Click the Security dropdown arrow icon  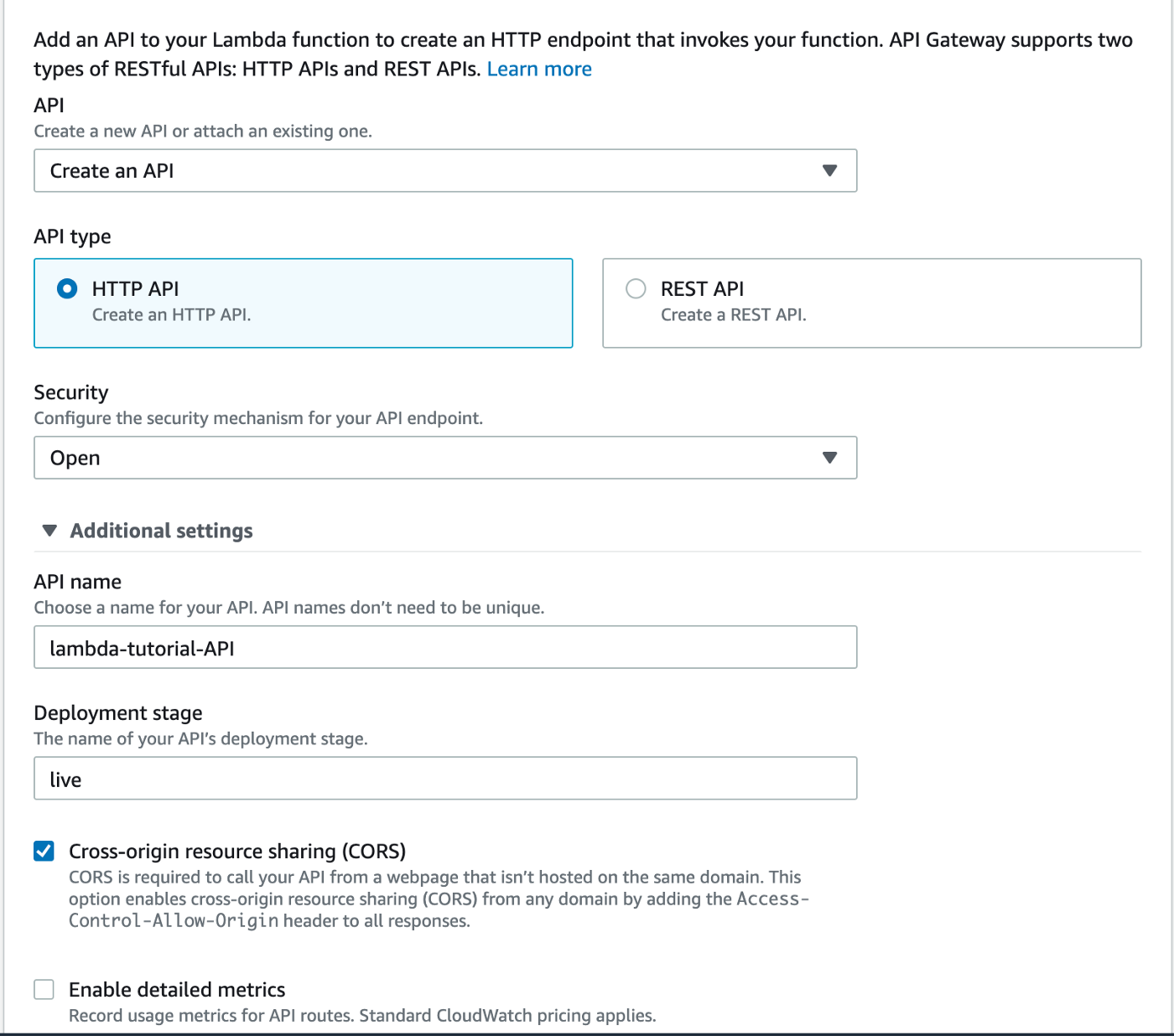tap(829, 458)
